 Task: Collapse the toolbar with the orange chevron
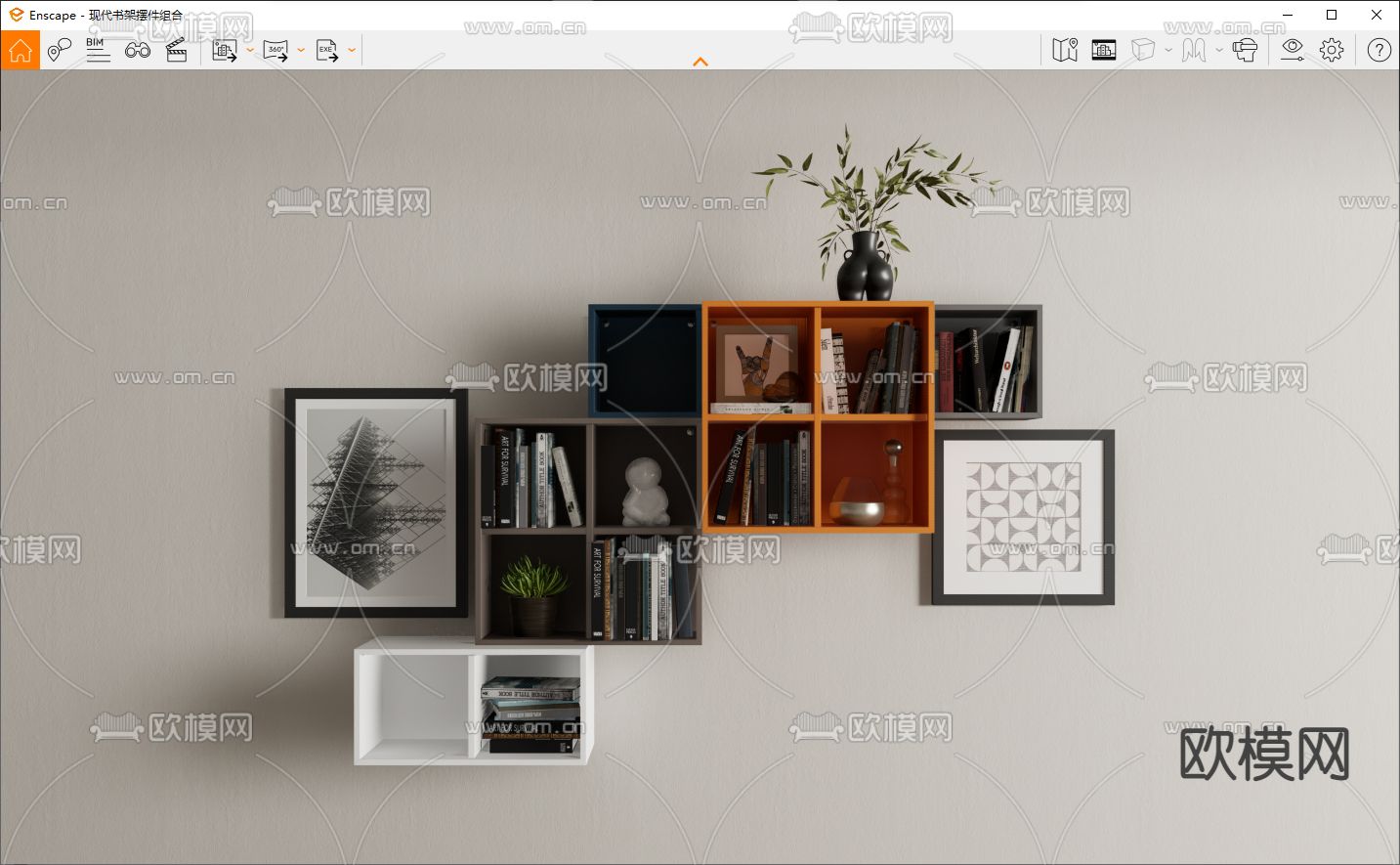pyautogui.click(x=700, y=62)
